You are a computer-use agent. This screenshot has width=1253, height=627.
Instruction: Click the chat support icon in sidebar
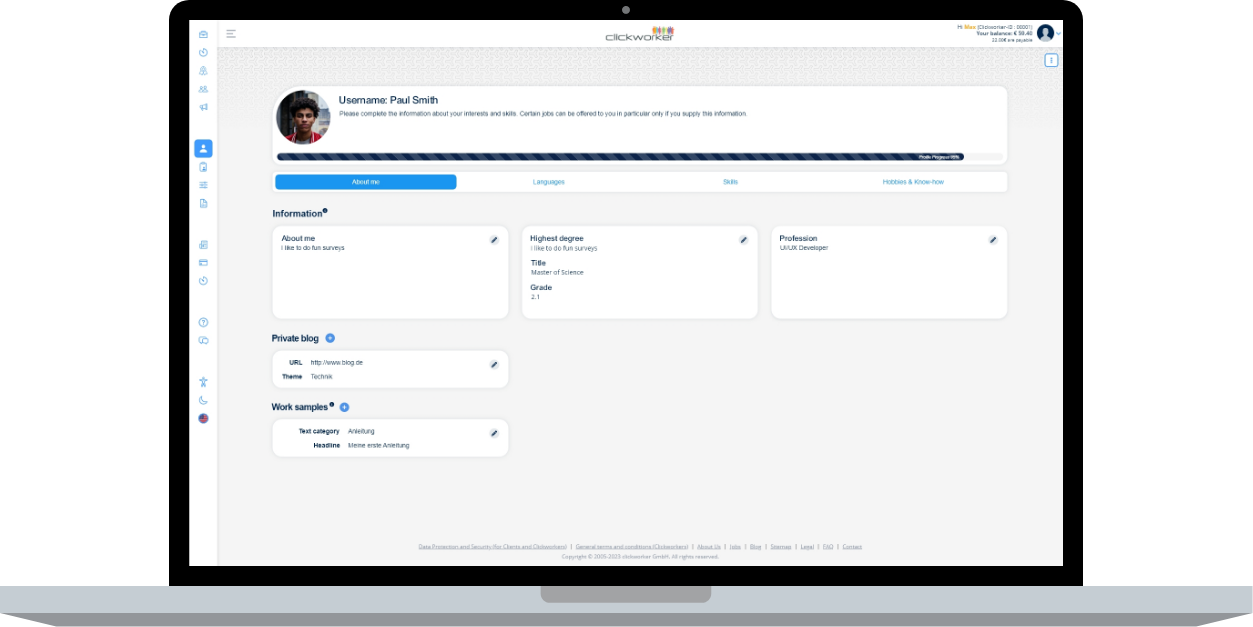click(203, 341)
